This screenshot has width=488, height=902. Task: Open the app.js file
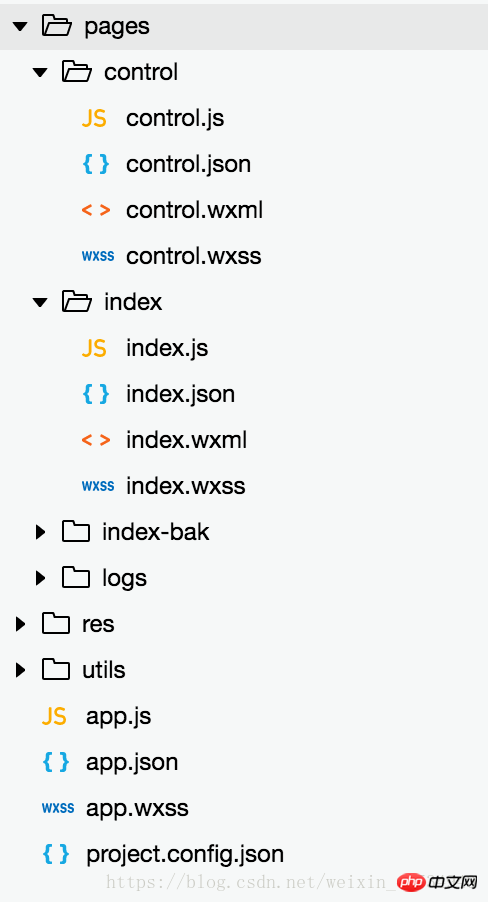pyautogui.click(x=119, y=716)
